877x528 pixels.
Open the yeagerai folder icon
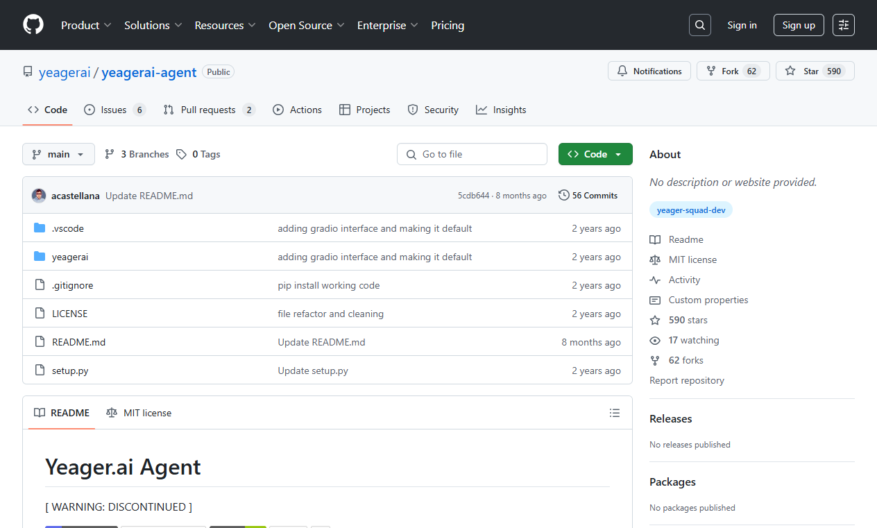click(39, 256)
